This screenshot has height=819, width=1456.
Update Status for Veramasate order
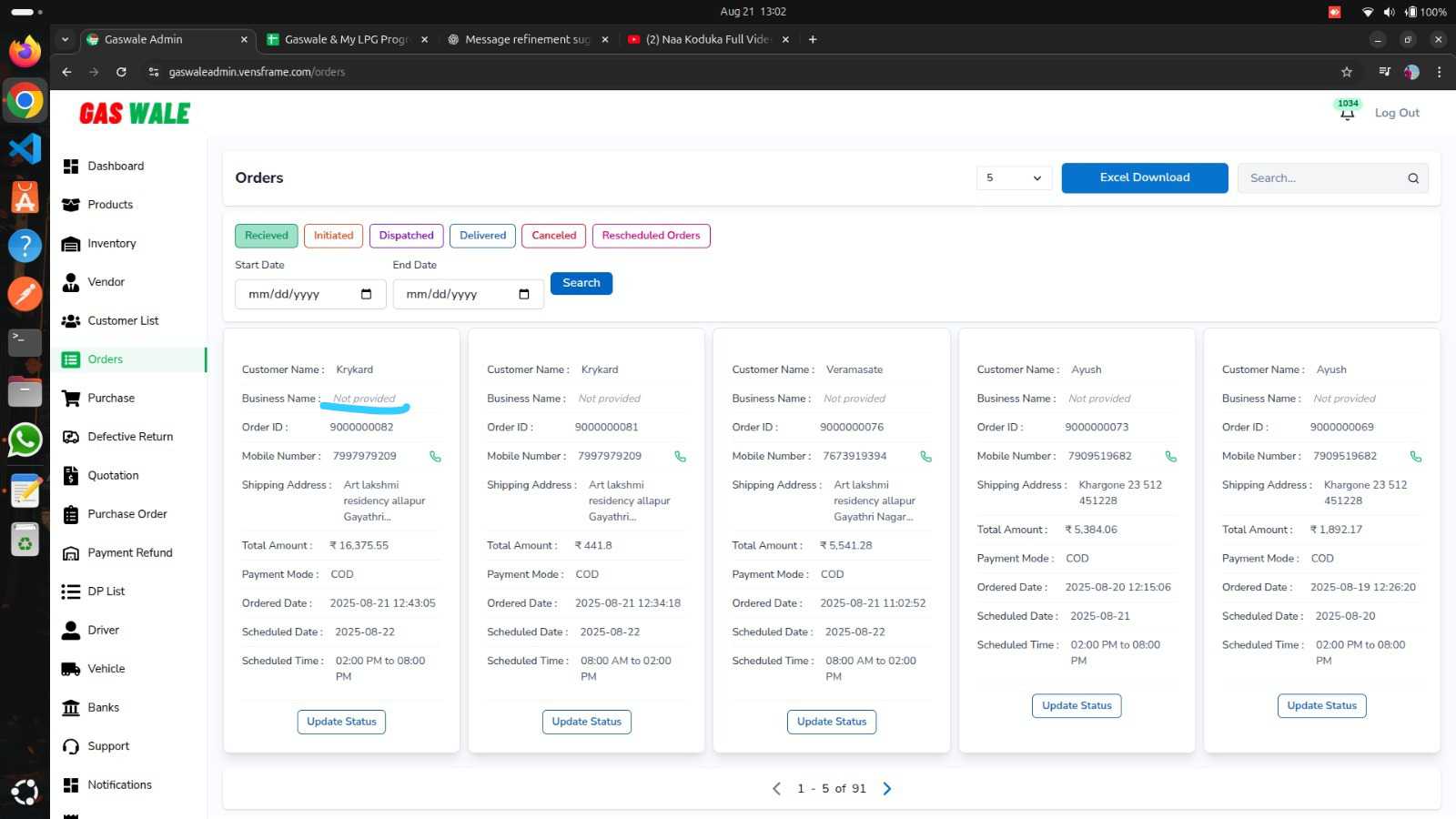click(x=831, y=722)
